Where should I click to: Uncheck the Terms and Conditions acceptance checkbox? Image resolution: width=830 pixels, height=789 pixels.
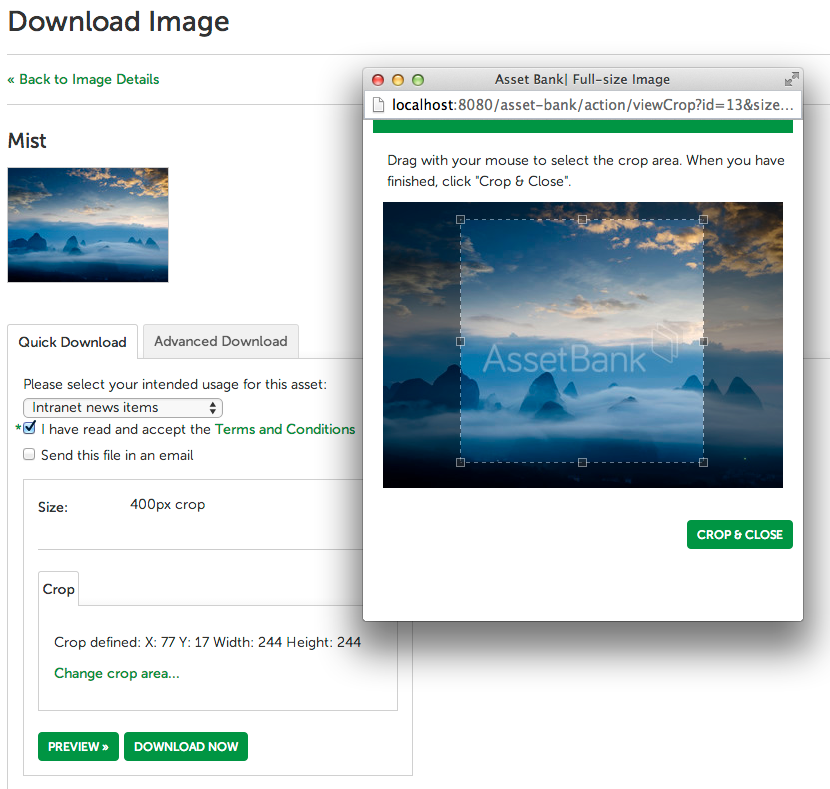[30, 428]
